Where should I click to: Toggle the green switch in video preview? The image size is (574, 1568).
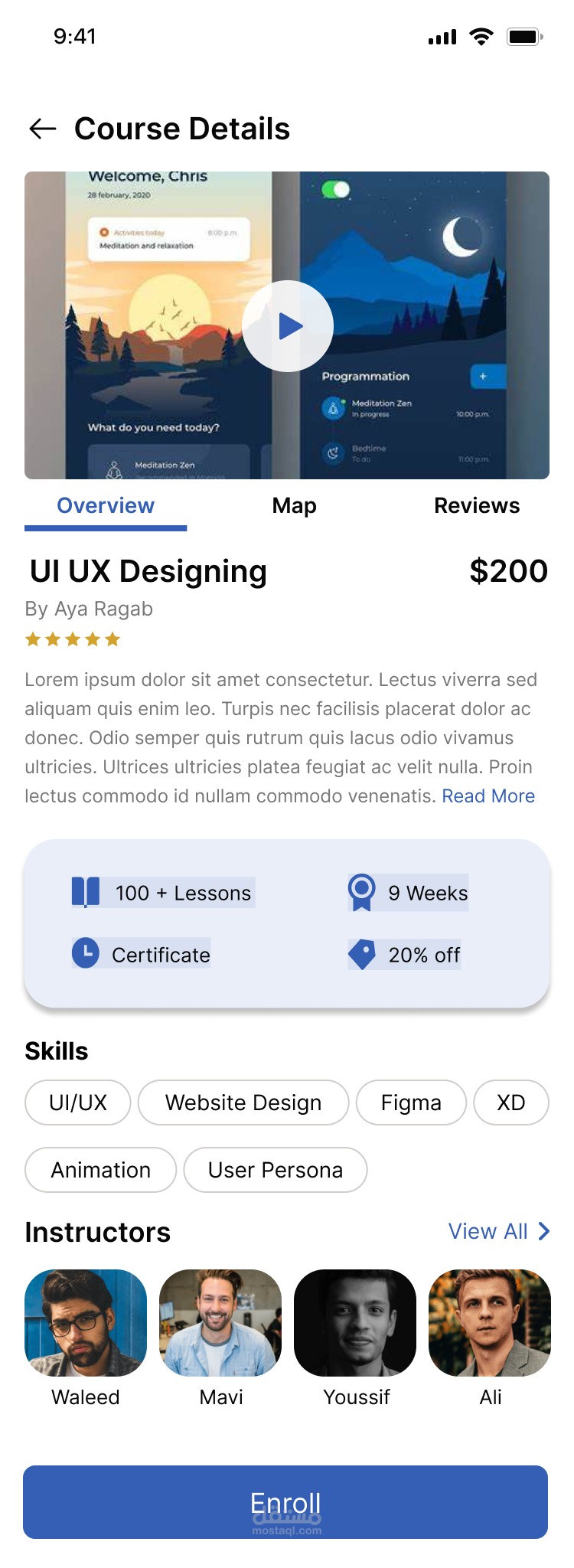(335, 189)
